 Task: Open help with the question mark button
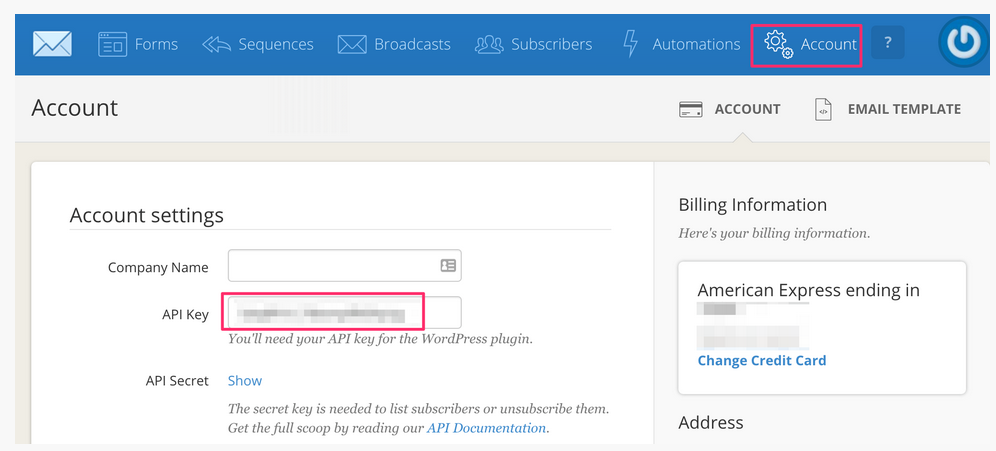[x=887, y=43]
